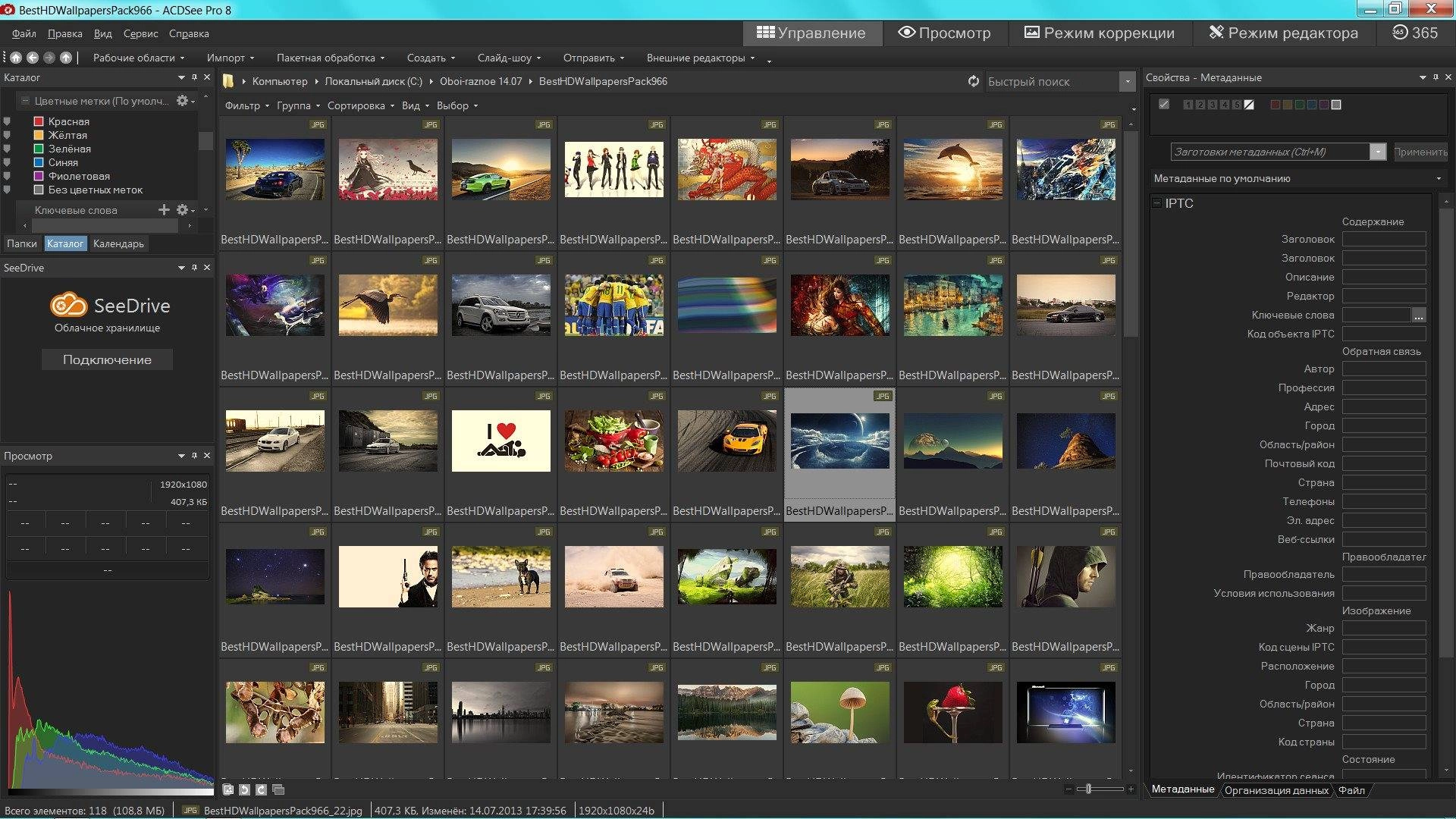Click the Подключение button
Viewport: 1456px width, 819px height.
click(x=107, y=359)
